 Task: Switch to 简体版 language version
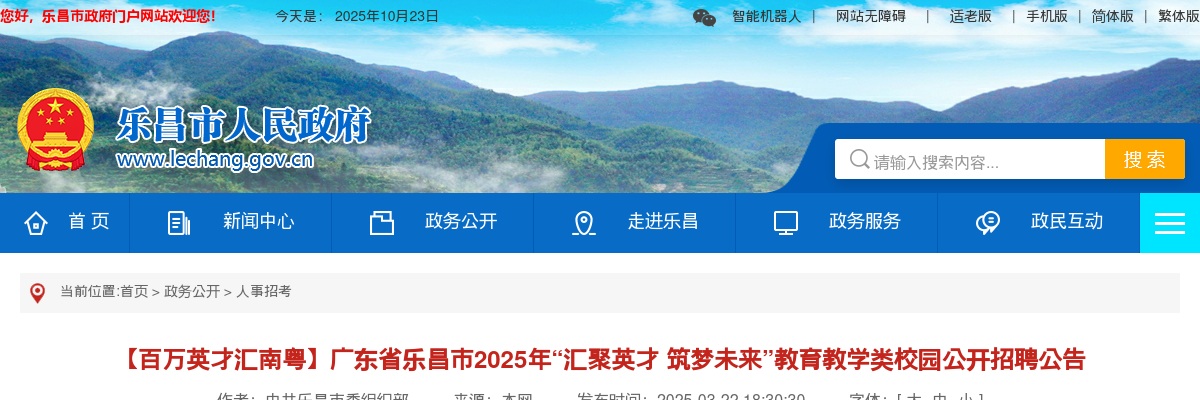[x=1113, y=16]
